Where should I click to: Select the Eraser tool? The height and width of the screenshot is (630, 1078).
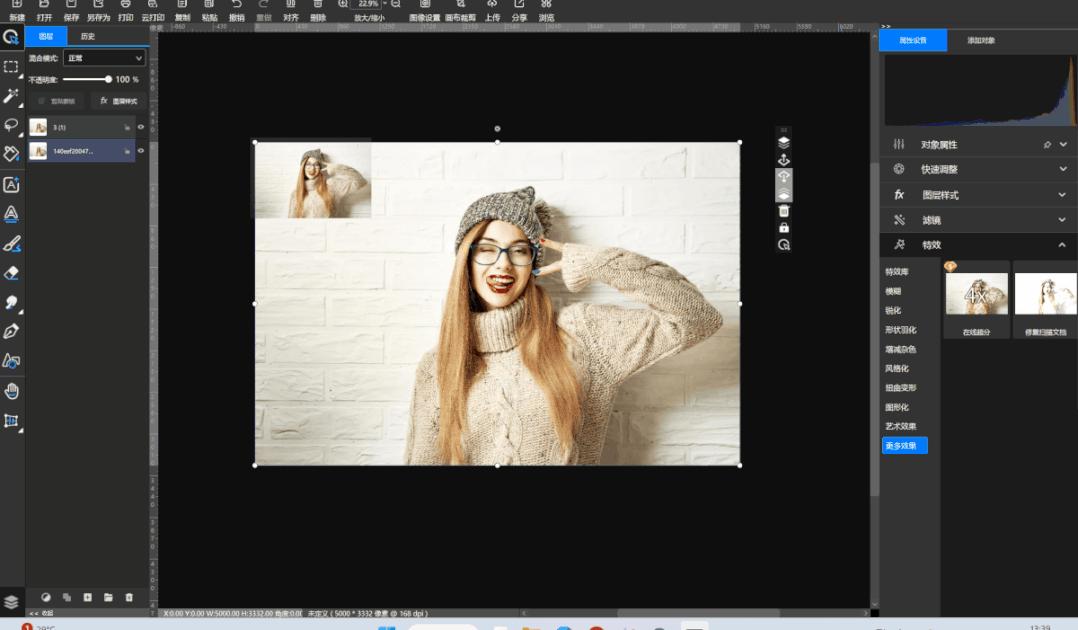click(x=11, y=273)
